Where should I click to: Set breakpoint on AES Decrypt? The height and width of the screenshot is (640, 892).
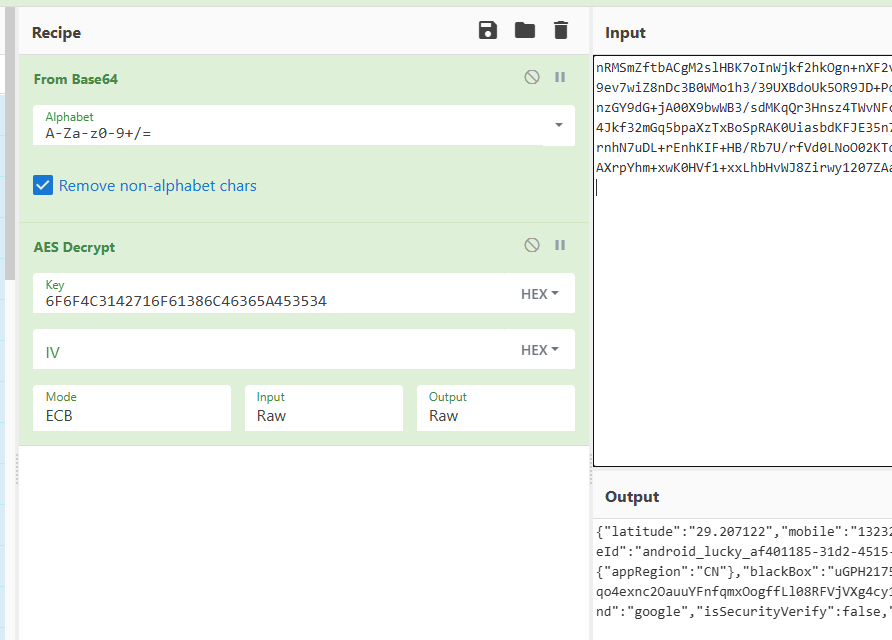(560, 245)
